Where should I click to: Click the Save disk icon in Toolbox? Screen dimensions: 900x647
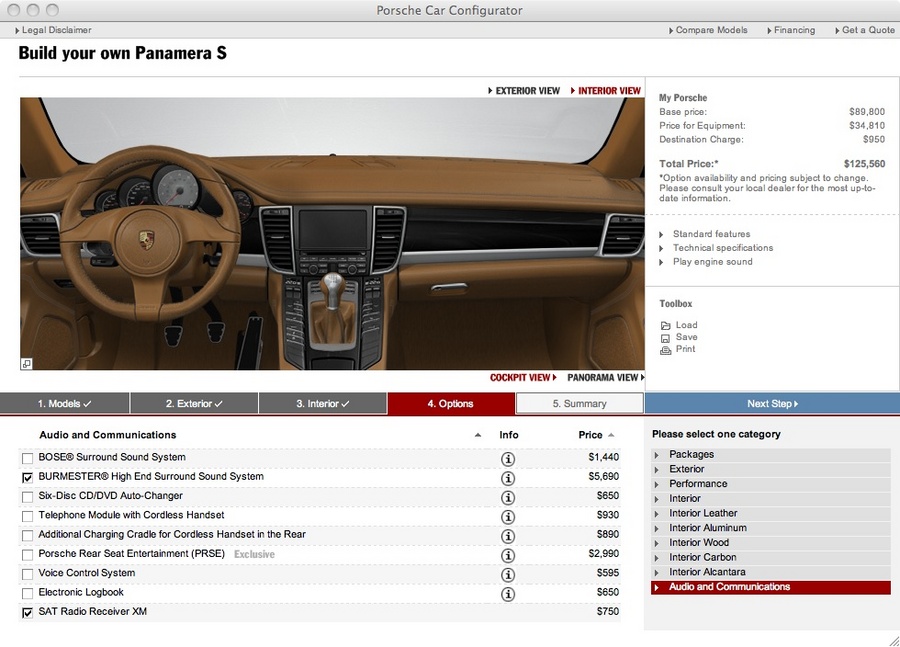pos(665,338)
